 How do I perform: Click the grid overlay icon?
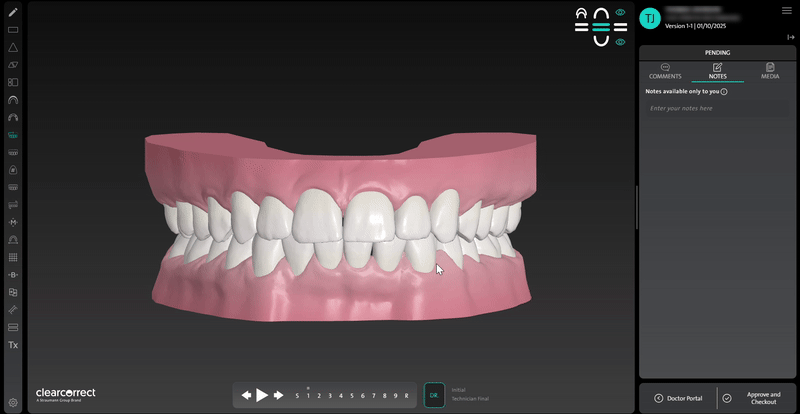pyautogui.click(x=13, y=257)
